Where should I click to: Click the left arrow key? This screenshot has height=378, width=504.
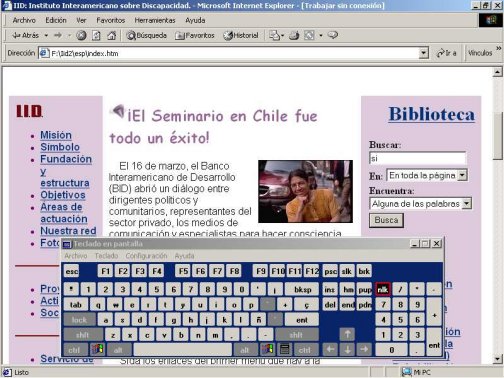click(x=330, y=349)
